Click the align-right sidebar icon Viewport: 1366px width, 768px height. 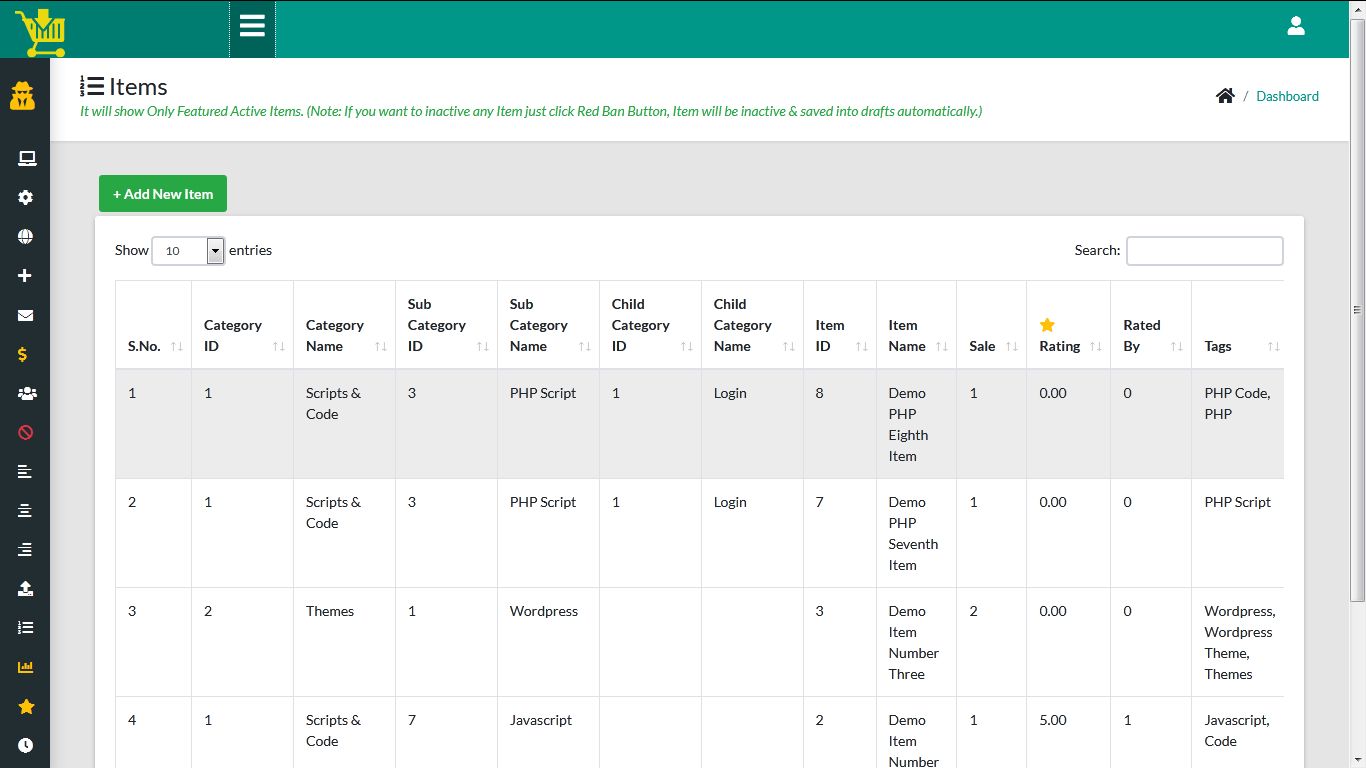point(26,550)
